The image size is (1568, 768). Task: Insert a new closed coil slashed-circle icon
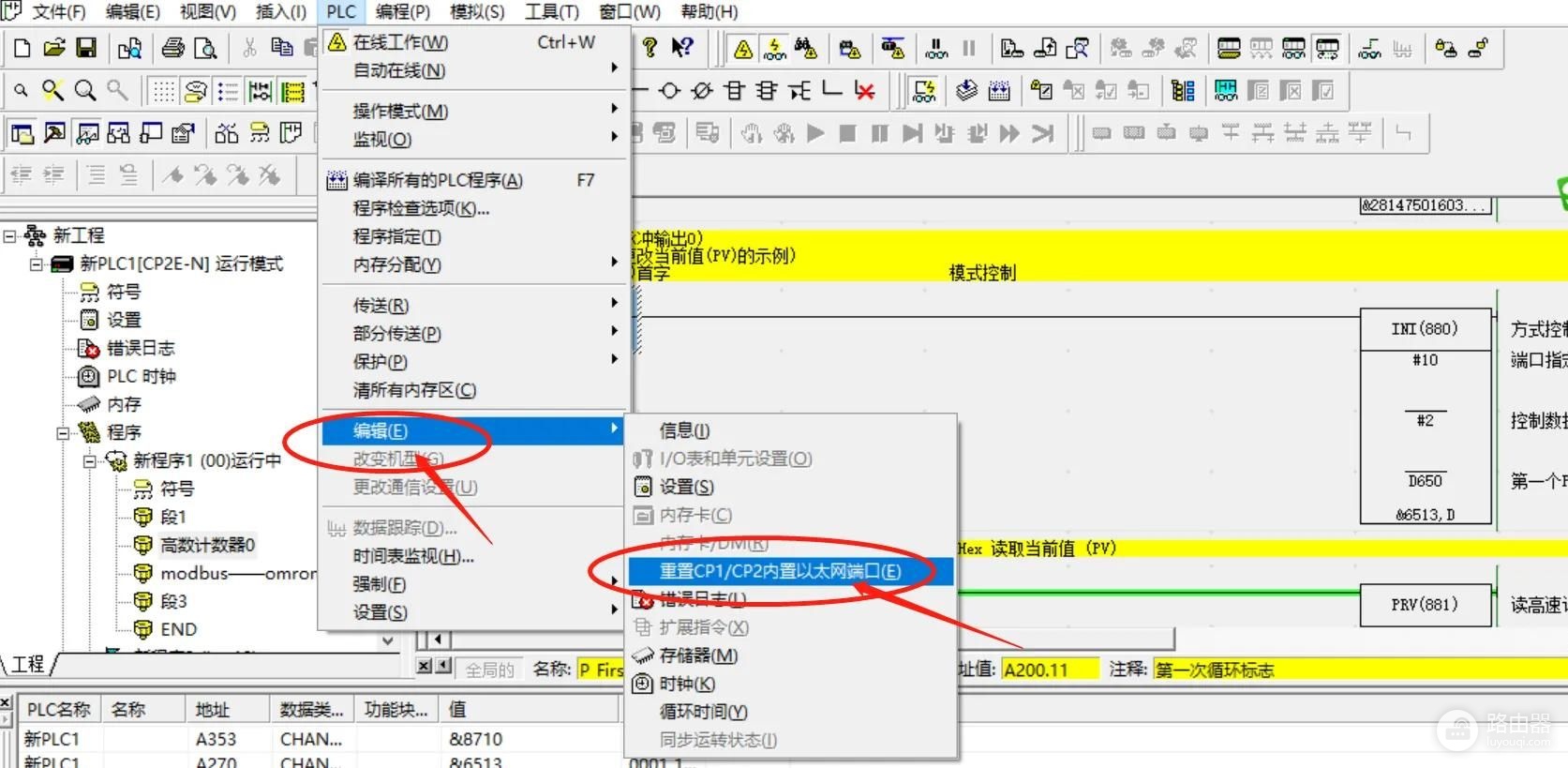point(701,91)
